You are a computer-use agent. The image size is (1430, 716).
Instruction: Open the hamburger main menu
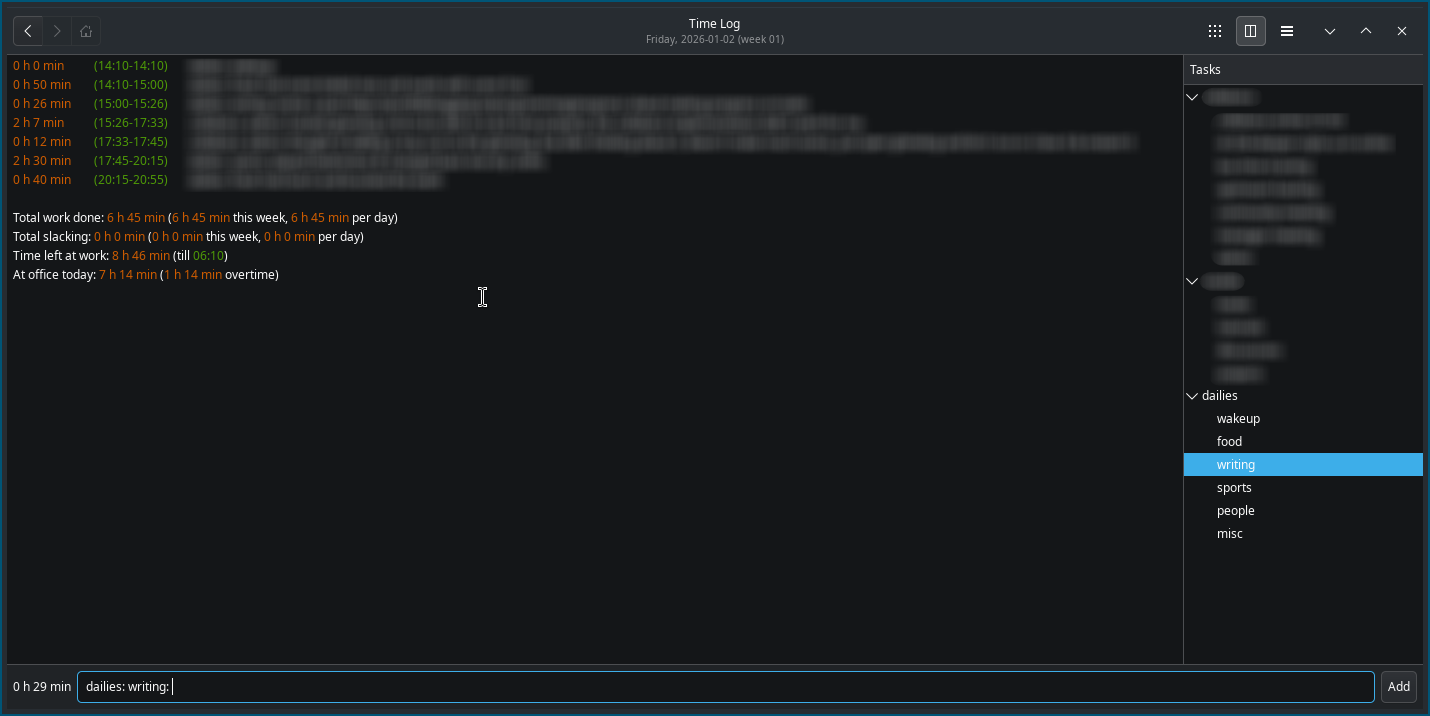coord(1287,31)
